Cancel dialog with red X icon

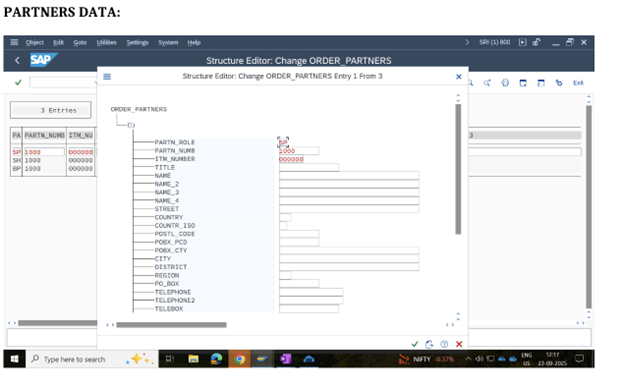coord(459,344)
